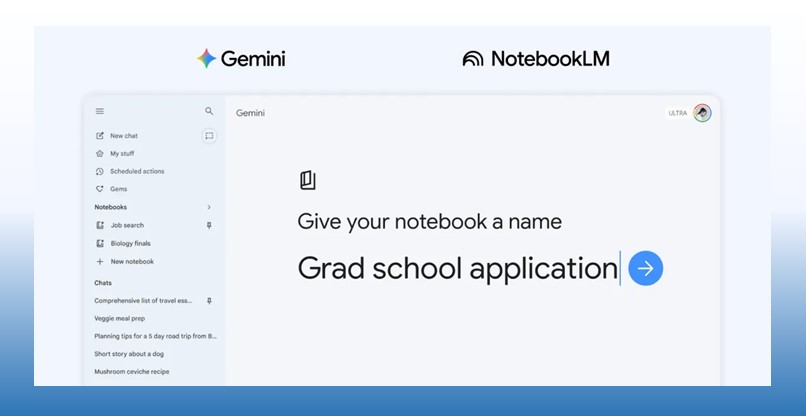Click the plus icon for New notebook

[100, 261]
